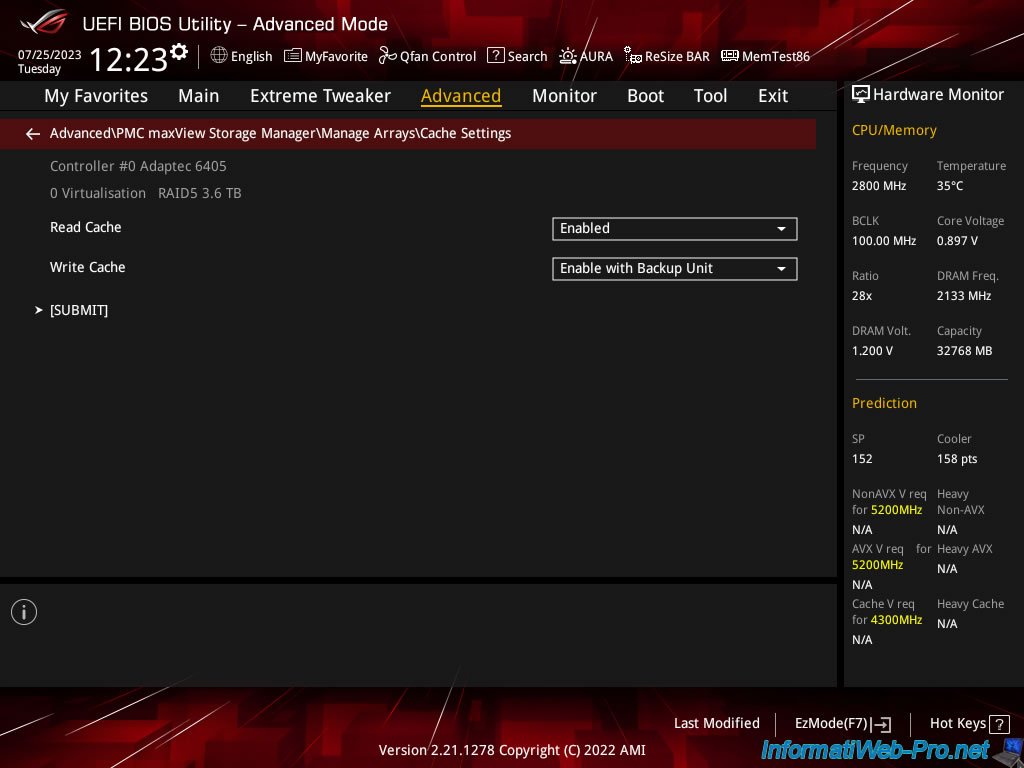Viewport: 1024px width, 768px height.
Task: Open the Extreme Tweaker tab
Action: tap(320, 96)
